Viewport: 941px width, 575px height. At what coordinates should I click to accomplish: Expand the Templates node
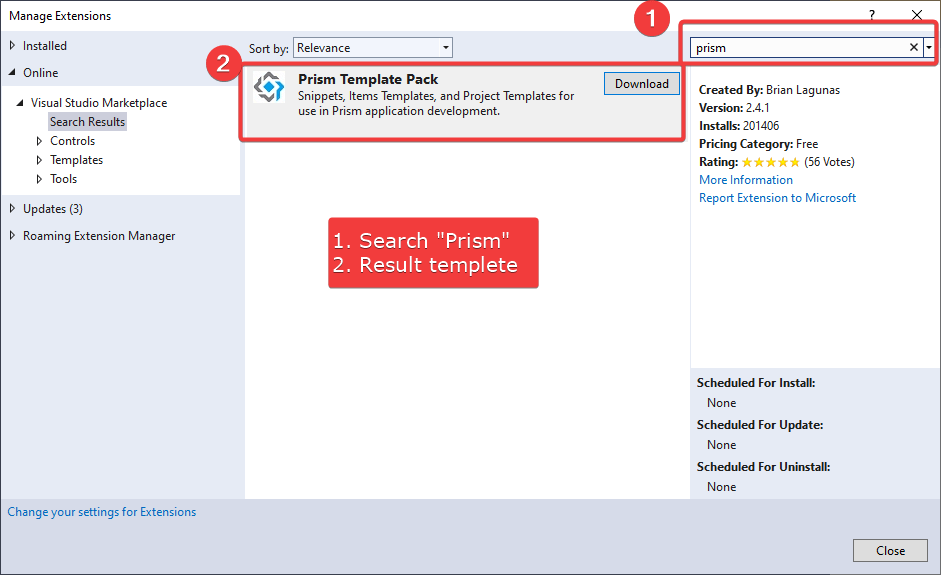[39, 160]
